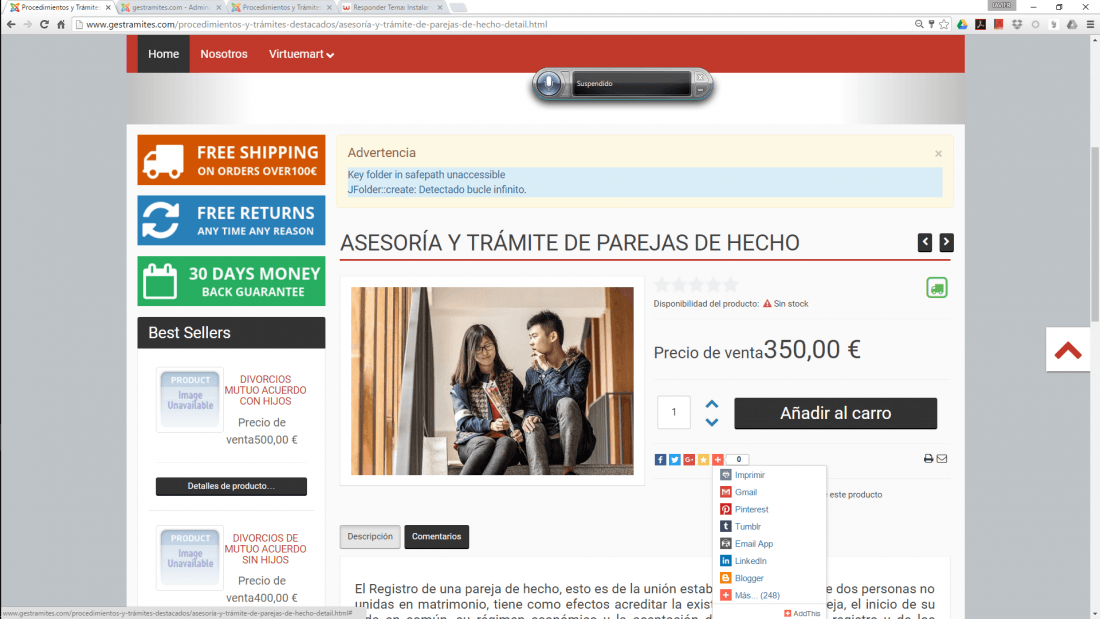Close the first Procedimientos y Trámites browser tab
Image resolution: width=1100 pixels, height=619 pixels.
pos(108,7)
